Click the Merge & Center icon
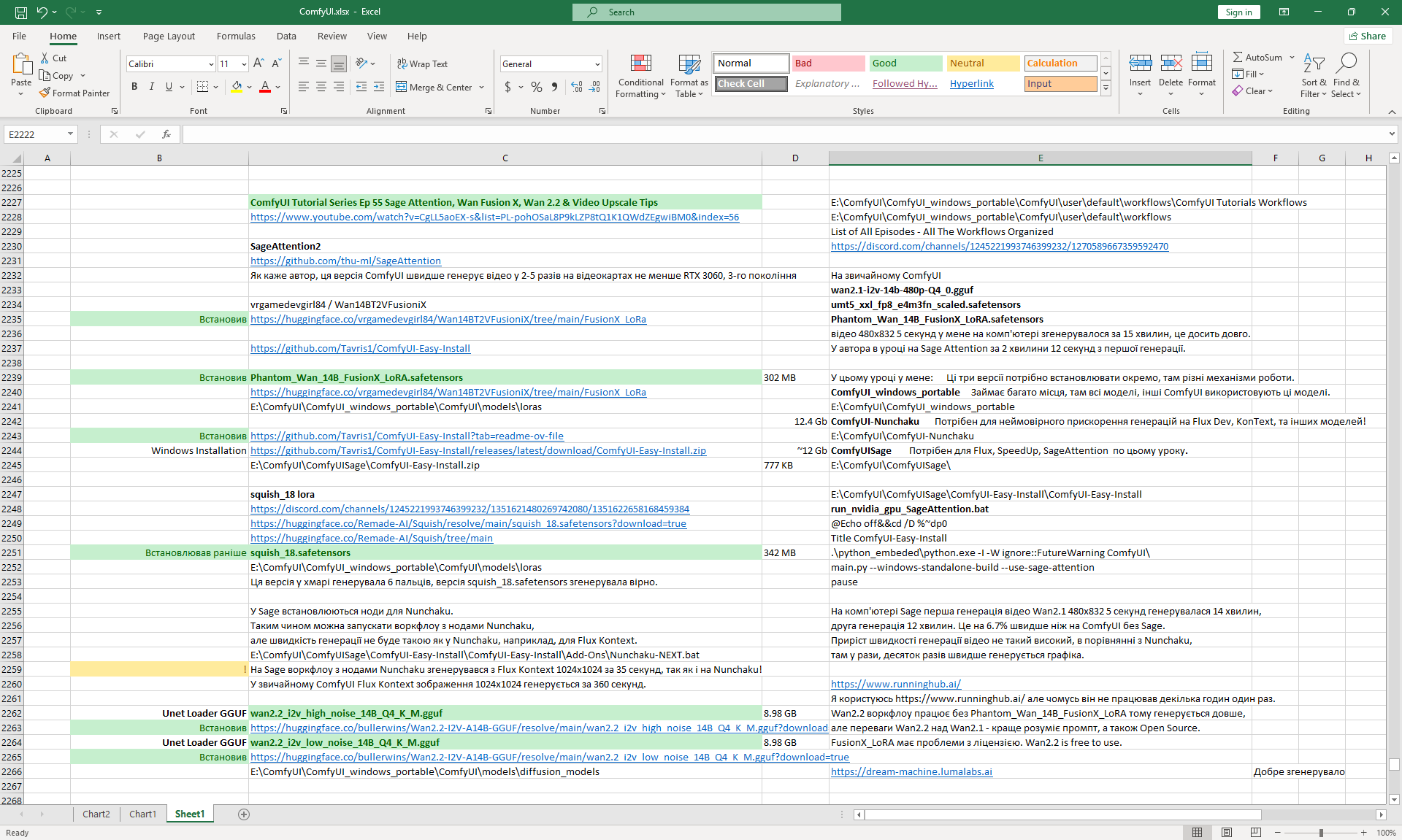The image size is (1402, 840). point(402,87)
